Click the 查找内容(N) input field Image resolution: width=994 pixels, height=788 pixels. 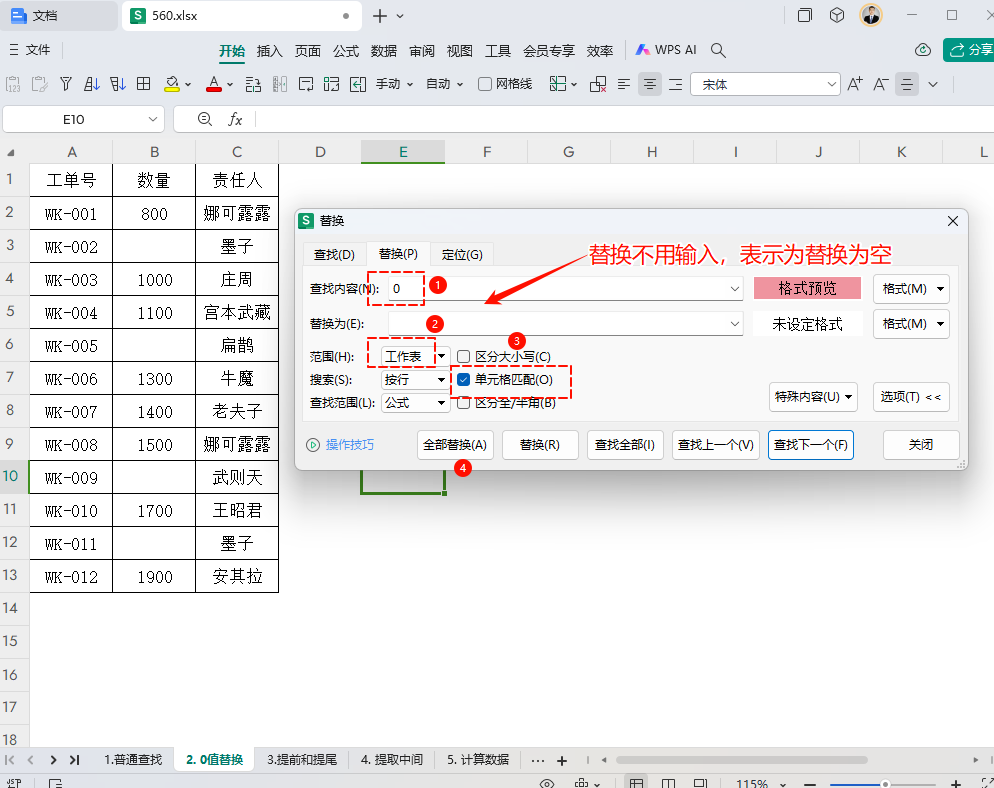click(565, 288)
